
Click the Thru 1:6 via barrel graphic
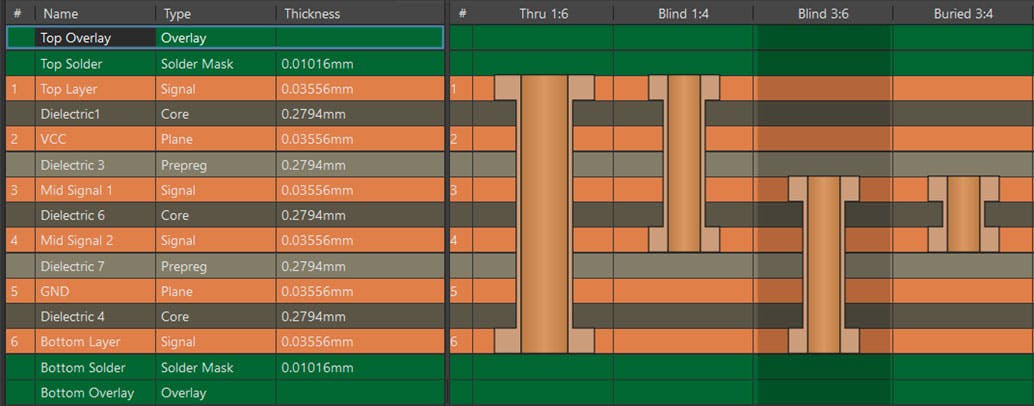[x=544, y=214]
